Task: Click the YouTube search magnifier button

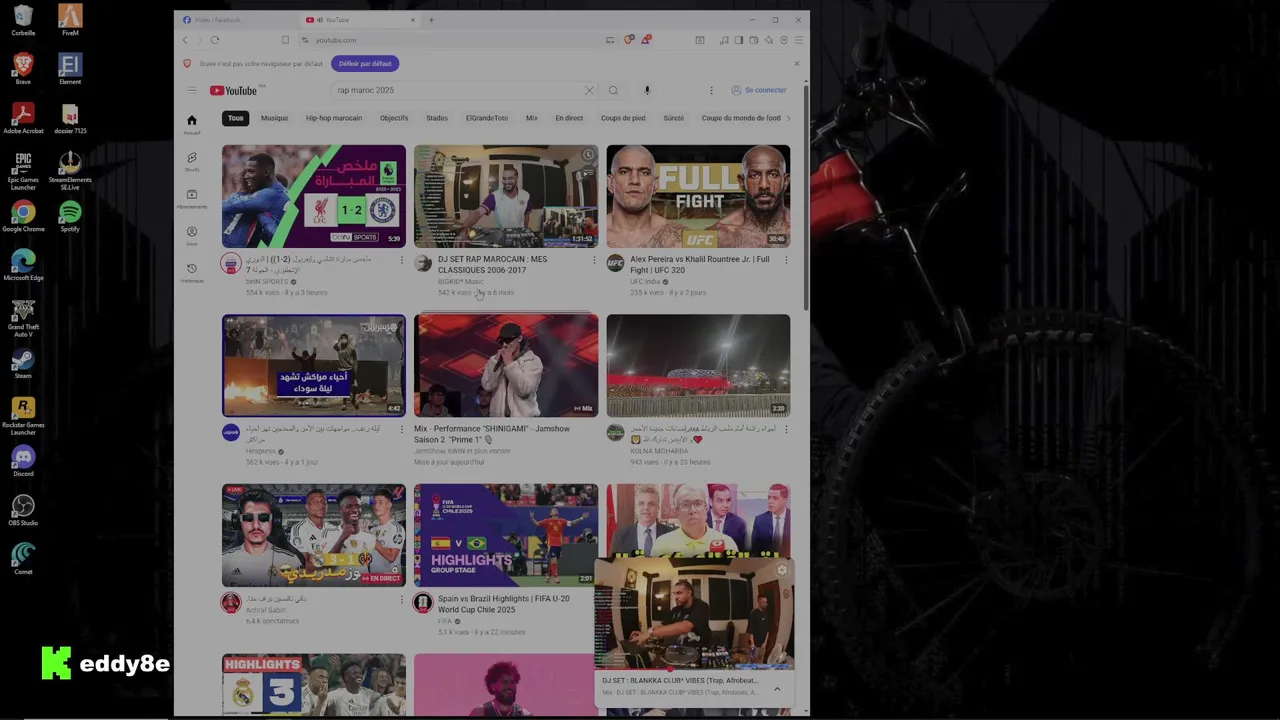Action: (x=613, y=90)
